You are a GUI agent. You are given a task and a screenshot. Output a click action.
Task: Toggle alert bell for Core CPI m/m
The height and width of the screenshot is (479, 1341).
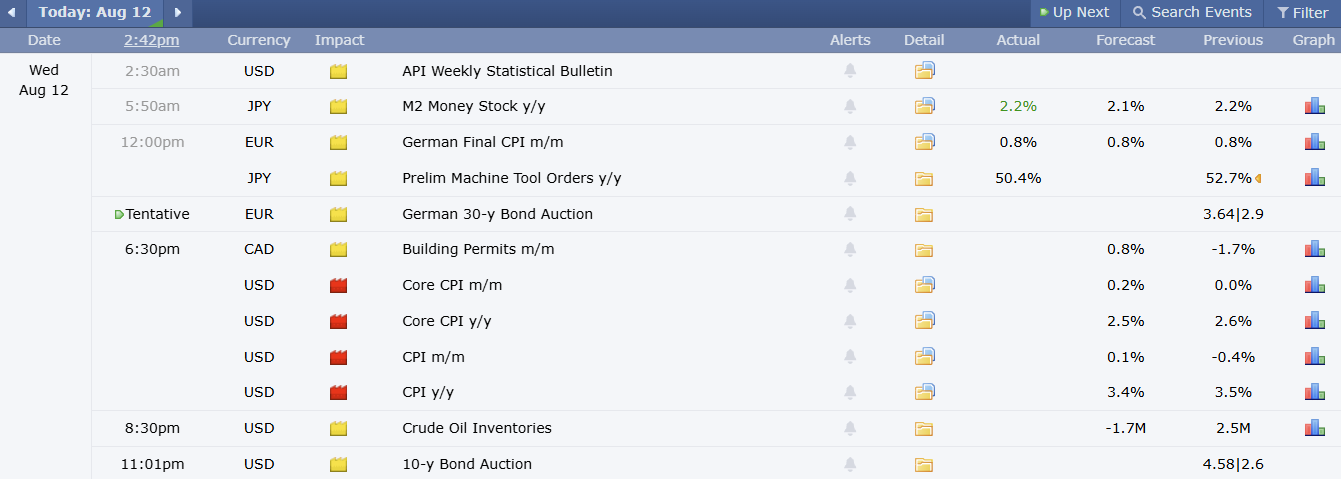850,285
